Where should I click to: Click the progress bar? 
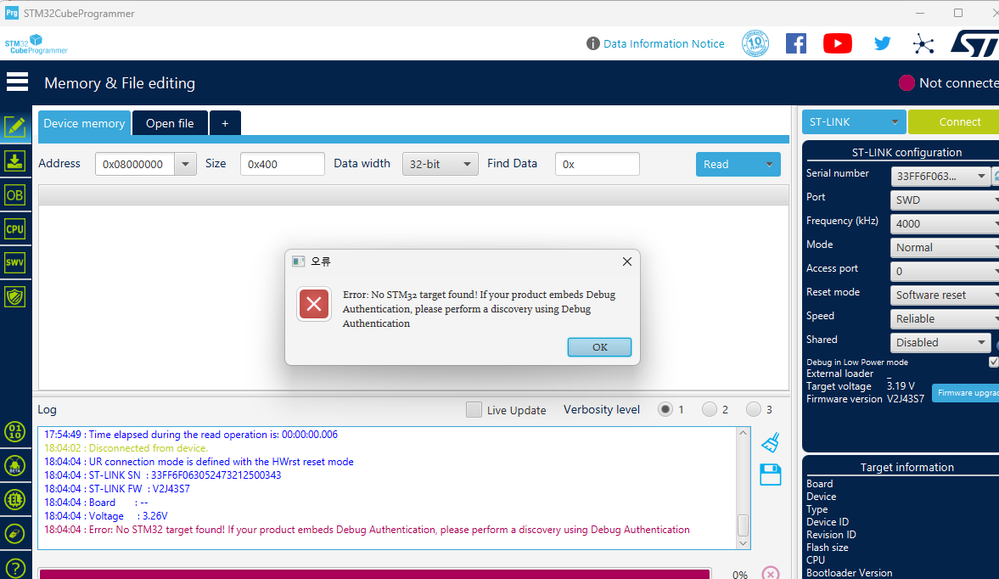375,574
